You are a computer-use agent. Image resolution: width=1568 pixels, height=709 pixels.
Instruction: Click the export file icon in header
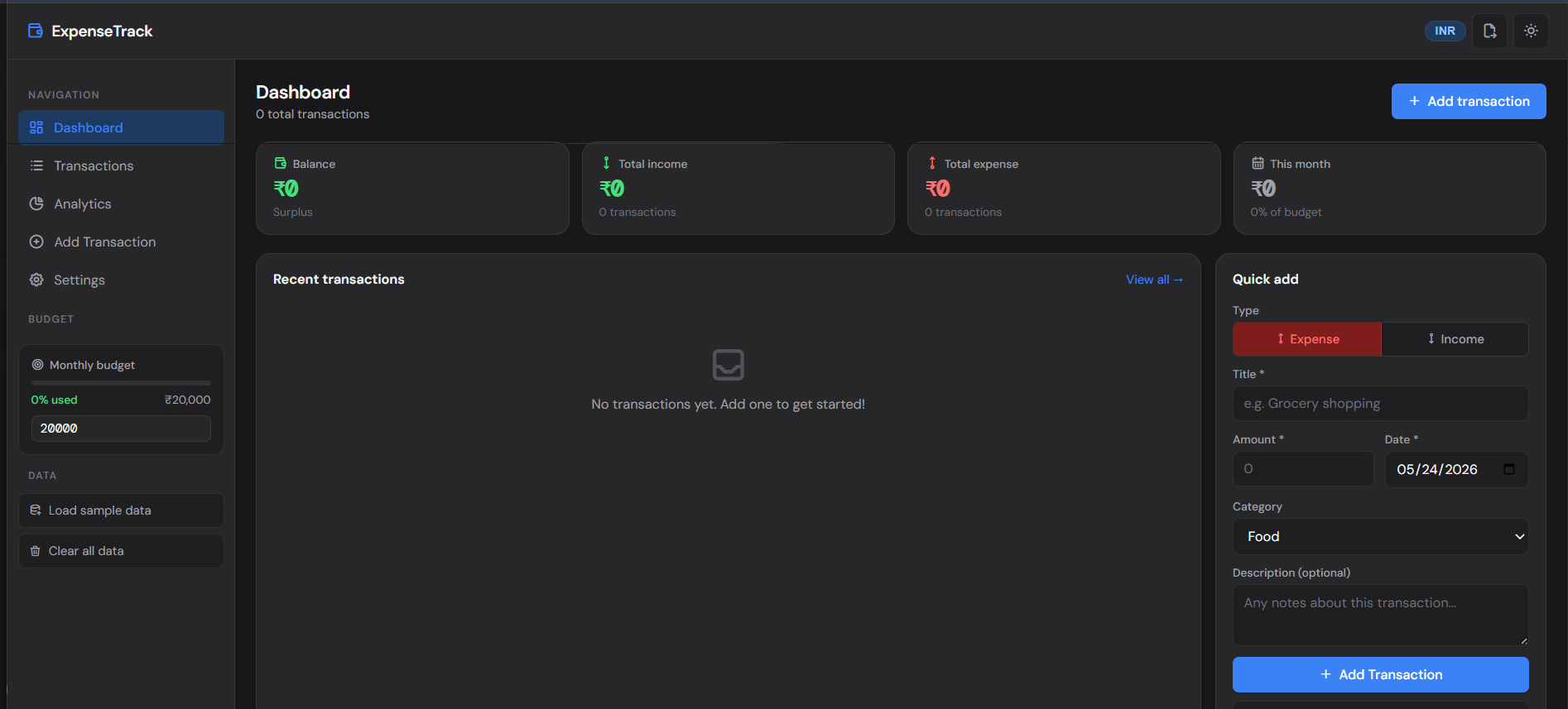tap(1489, 31)
